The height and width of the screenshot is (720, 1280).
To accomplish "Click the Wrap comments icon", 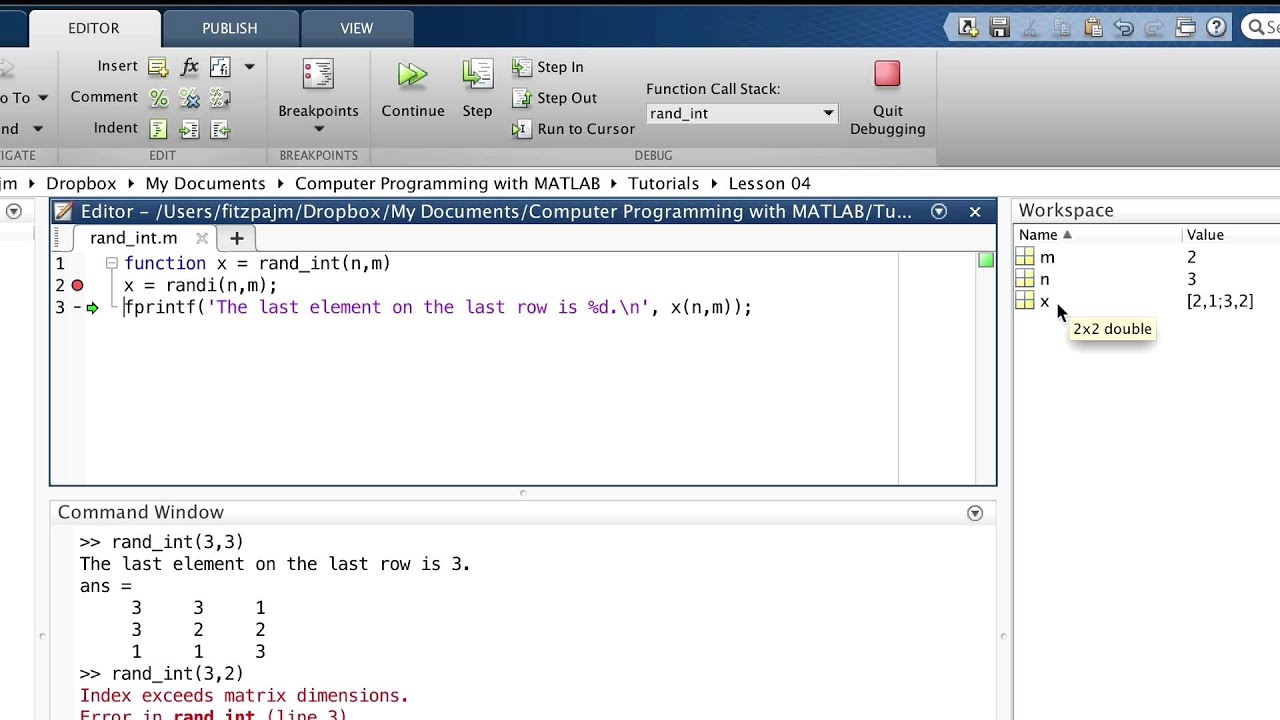I will pos(220,98).
